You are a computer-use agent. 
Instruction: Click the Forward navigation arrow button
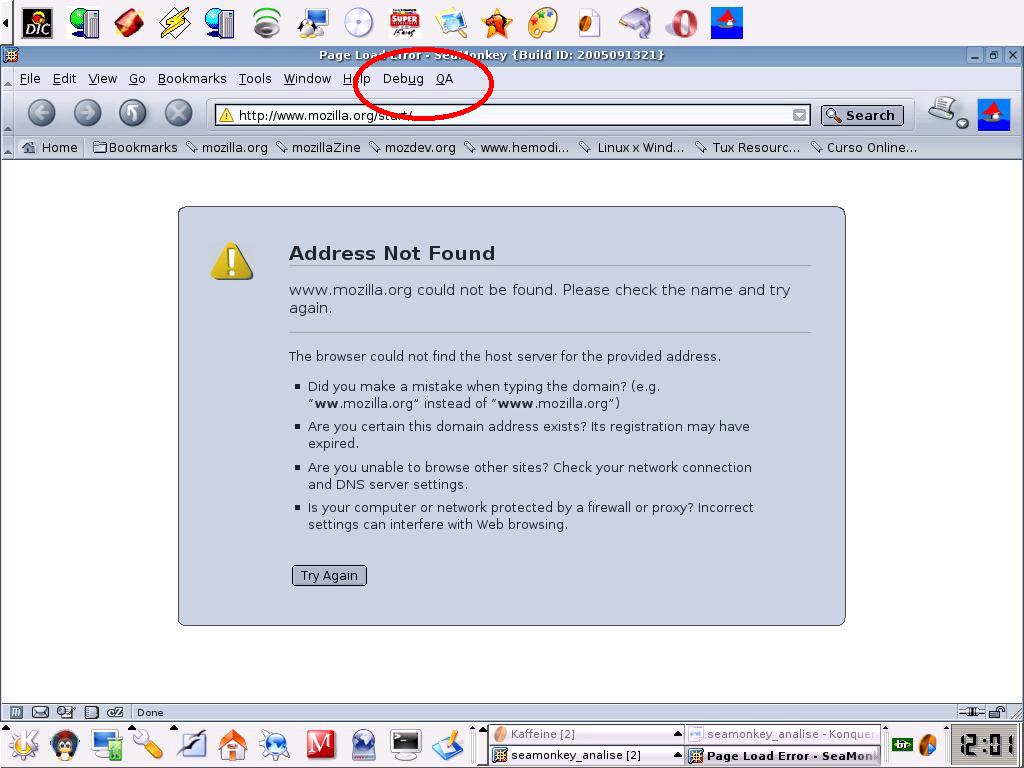tap(87, 113)
